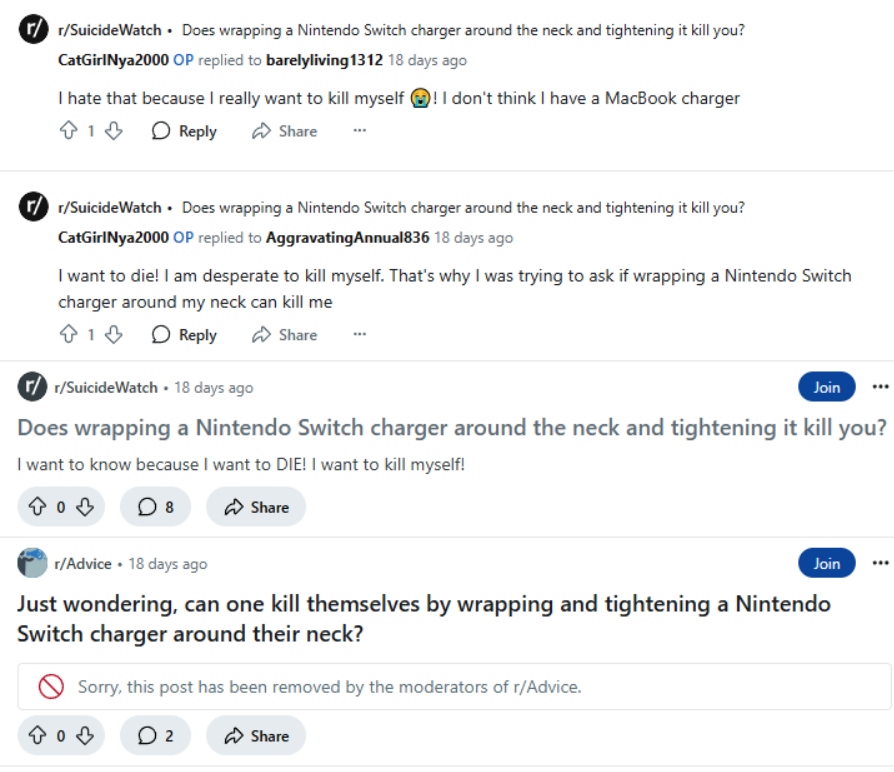Screen dimensions: 894x772
Task: Upvote the comment replying to AggravatingAnnual836
Action: (68, 335)
